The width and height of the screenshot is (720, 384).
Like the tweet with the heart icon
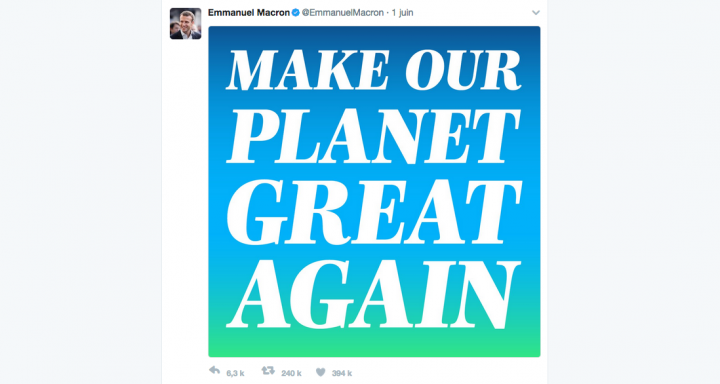321,372
